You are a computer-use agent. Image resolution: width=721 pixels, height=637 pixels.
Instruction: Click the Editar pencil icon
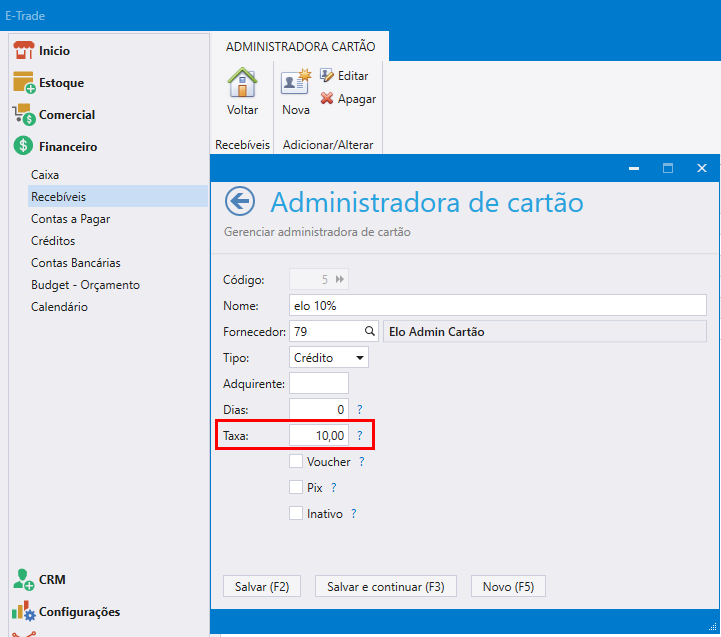[326, 75]
